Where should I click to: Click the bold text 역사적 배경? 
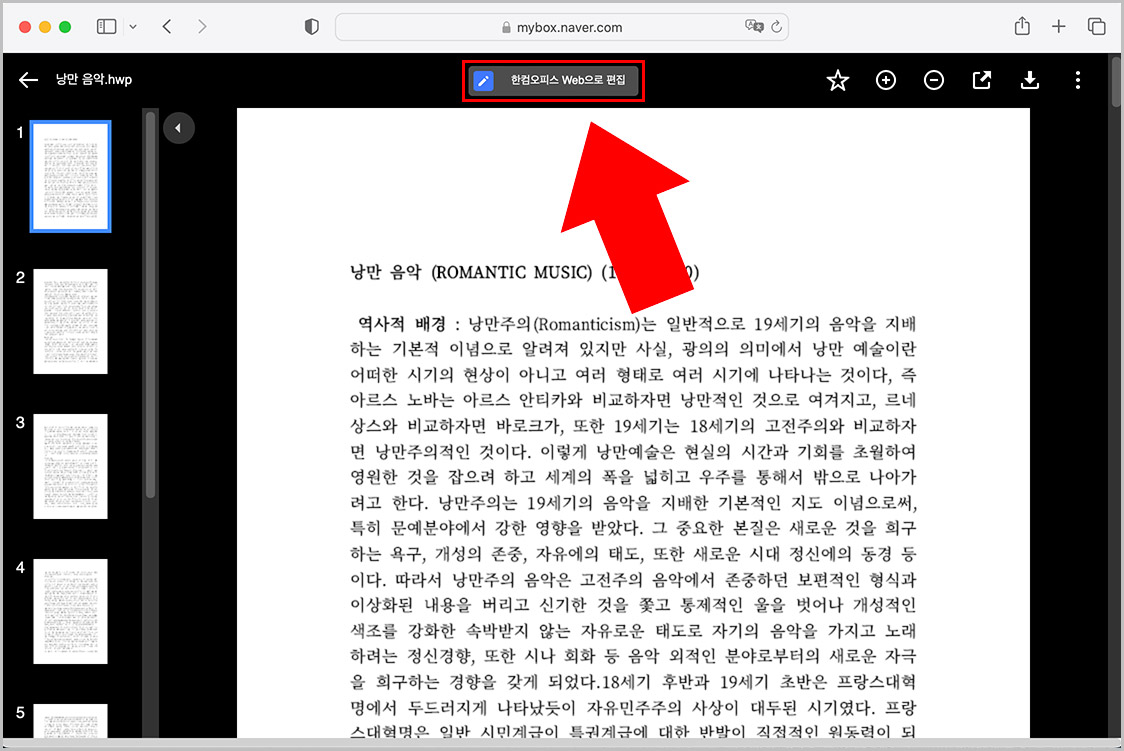401,324
